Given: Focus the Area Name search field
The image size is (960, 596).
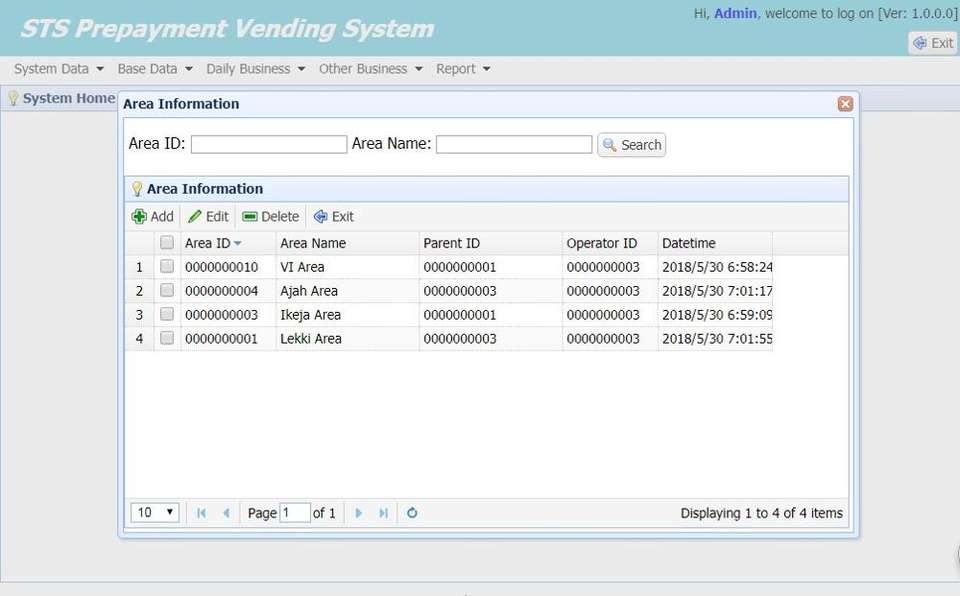Looking at the screenshot, I should [514, 145].
